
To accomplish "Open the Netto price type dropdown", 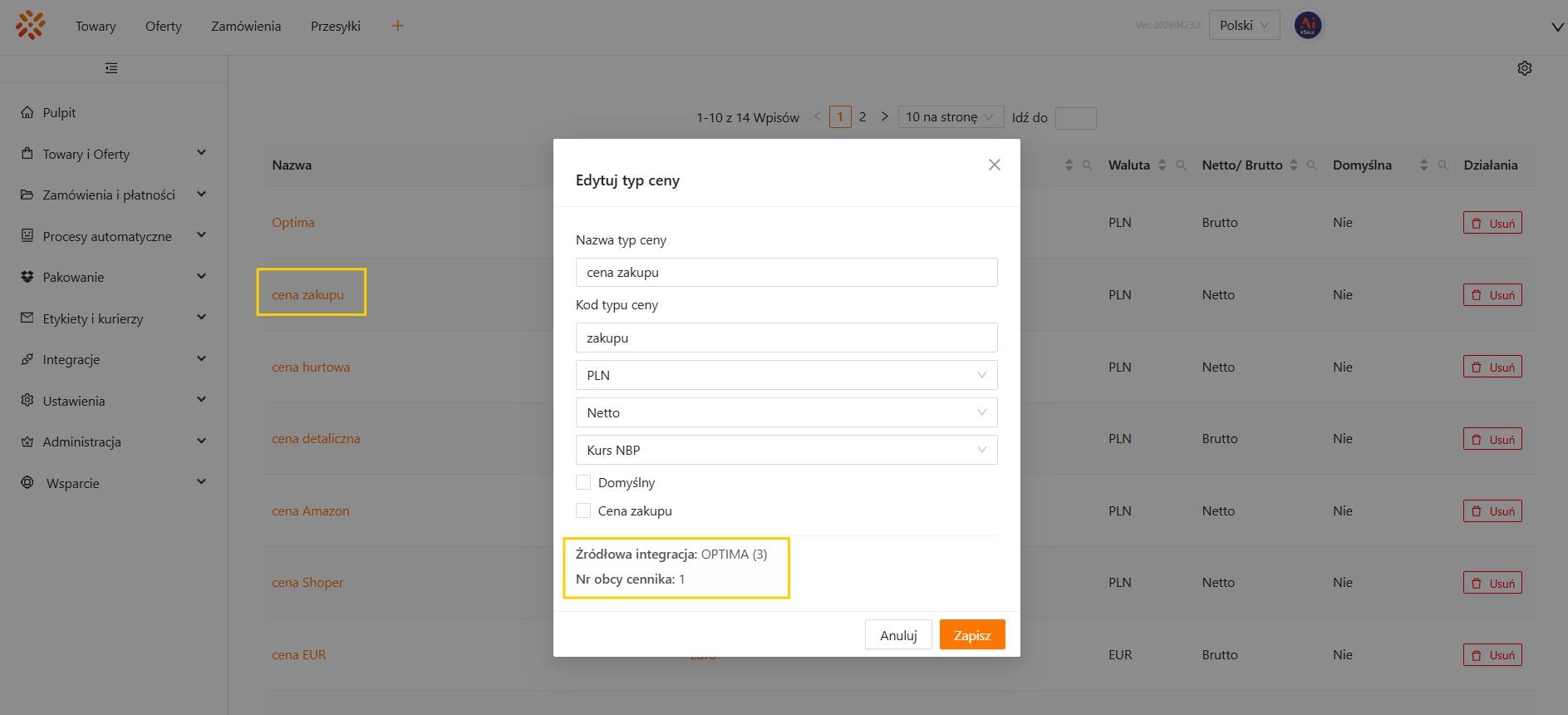I will coord(785,412).
